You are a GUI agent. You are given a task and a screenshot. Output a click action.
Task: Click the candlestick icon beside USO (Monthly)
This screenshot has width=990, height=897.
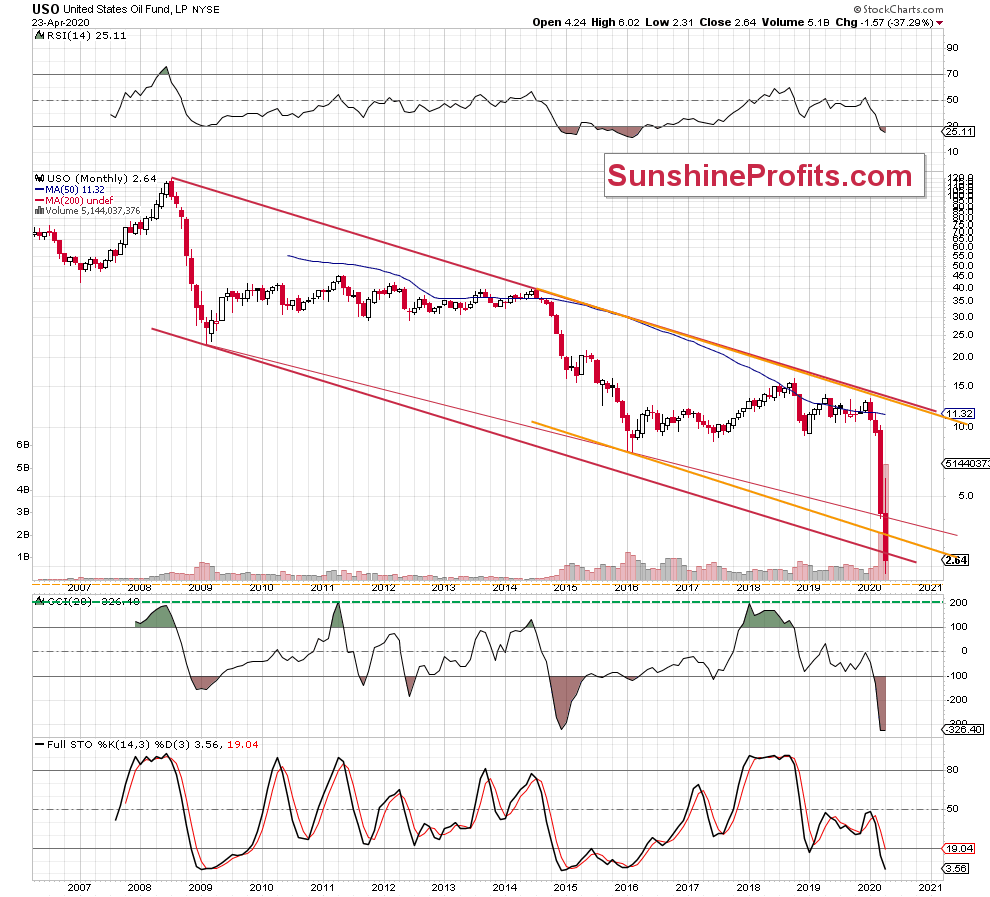(x=40, y=179)
